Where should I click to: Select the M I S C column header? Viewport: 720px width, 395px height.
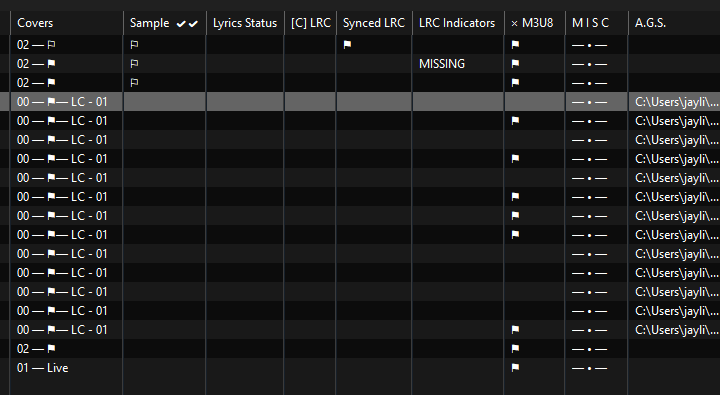pos(591,23)
